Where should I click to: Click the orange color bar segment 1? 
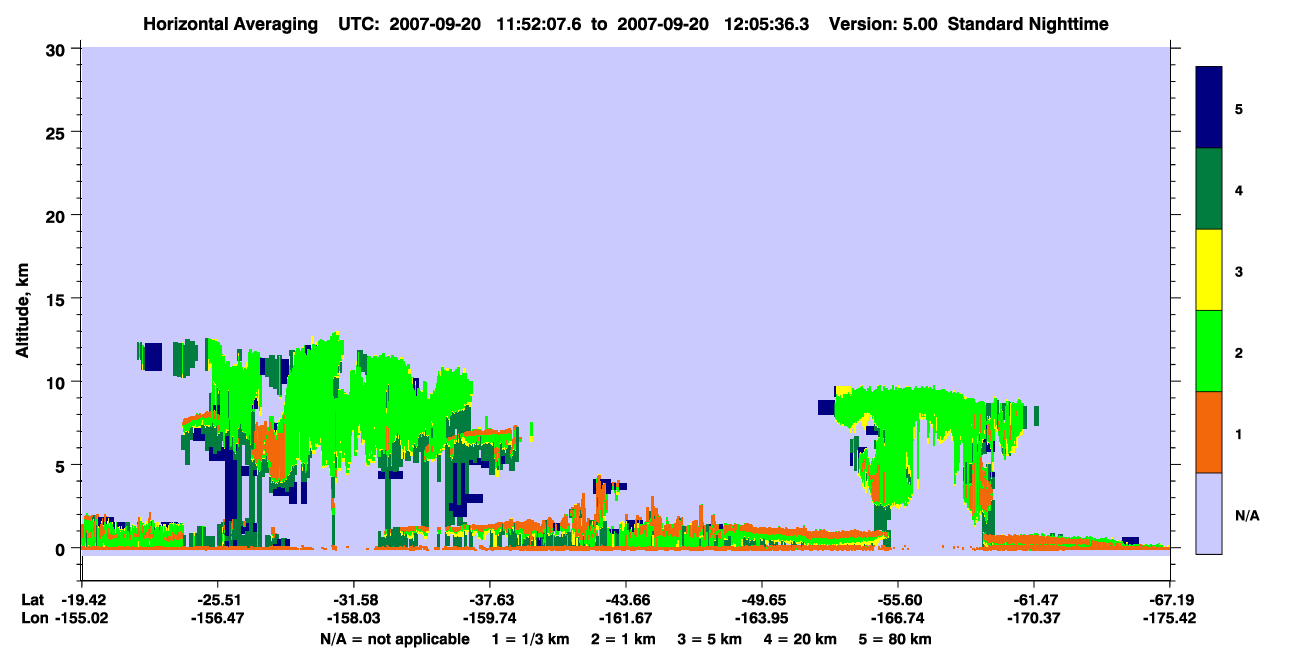coord(1209,432)
